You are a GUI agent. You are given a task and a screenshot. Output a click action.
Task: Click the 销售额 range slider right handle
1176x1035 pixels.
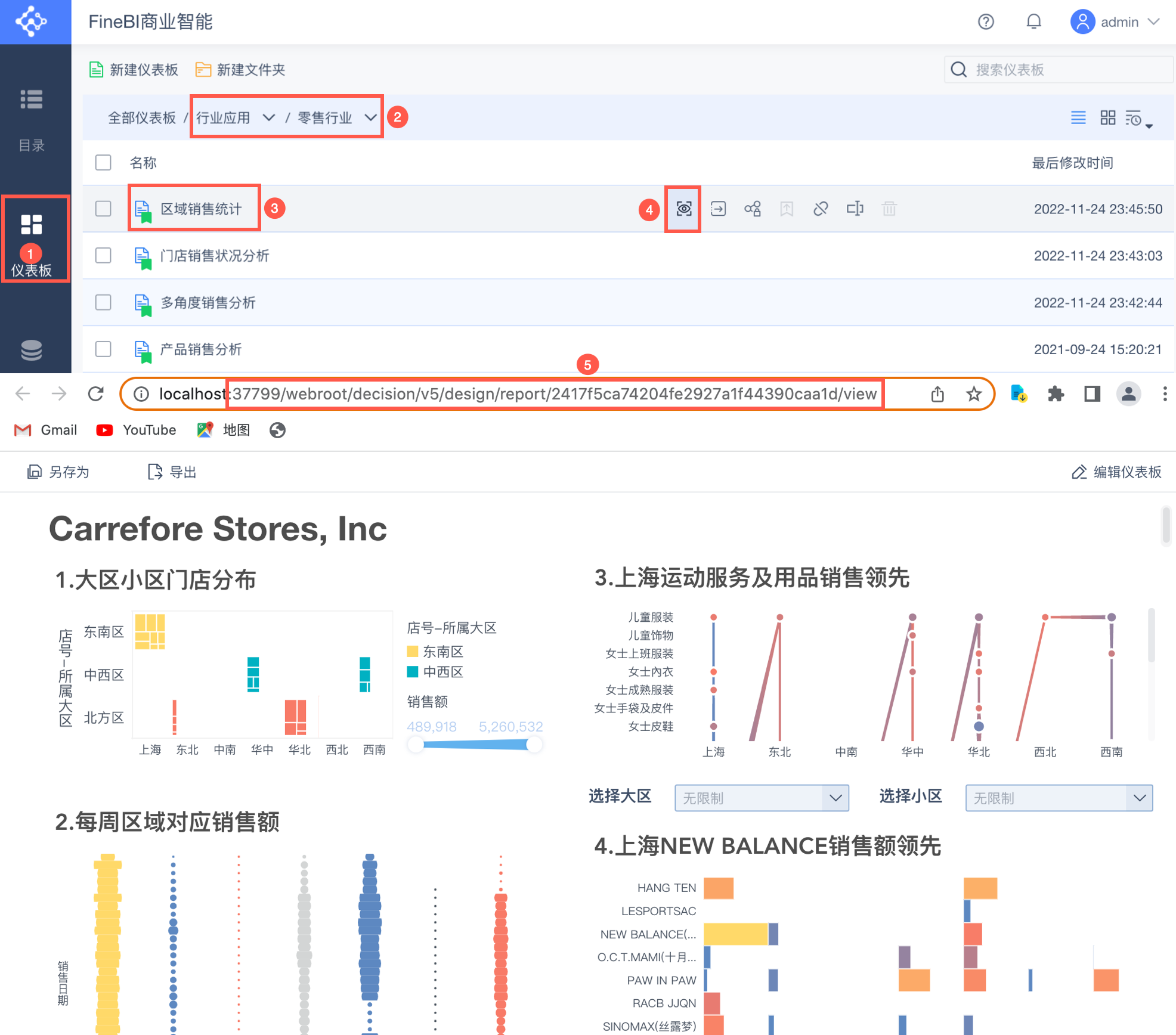coord(534,743)
